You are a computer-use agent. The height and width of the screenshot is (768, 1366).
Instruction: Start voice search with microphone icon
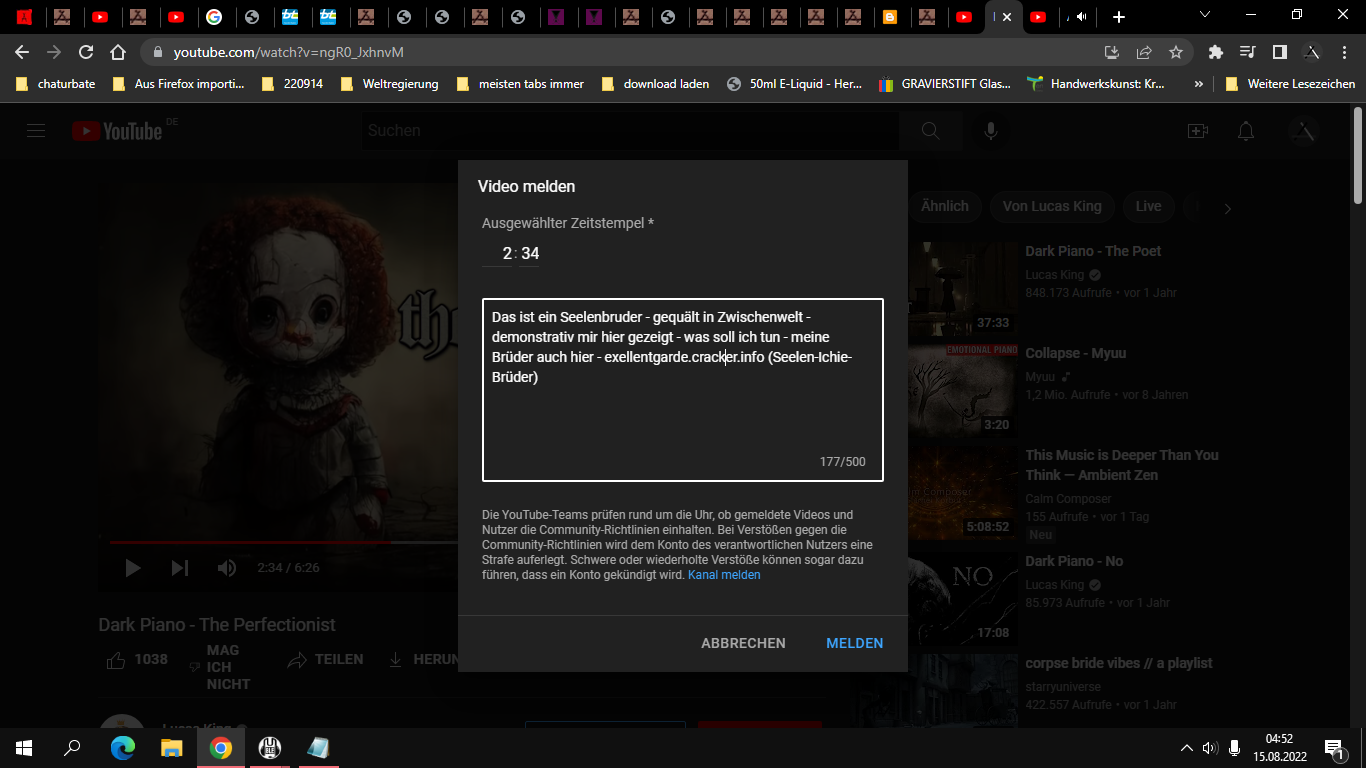991,131
